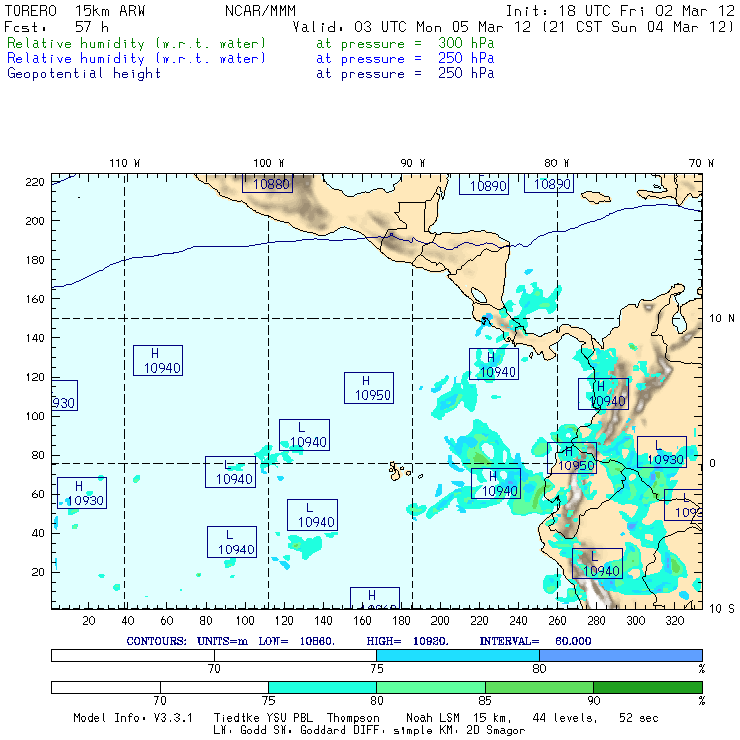Image resolution: width=740 pixels, height=740 pixels.
Task: Click the green 300 hPa humidity legend text
Action: point(137,44)
